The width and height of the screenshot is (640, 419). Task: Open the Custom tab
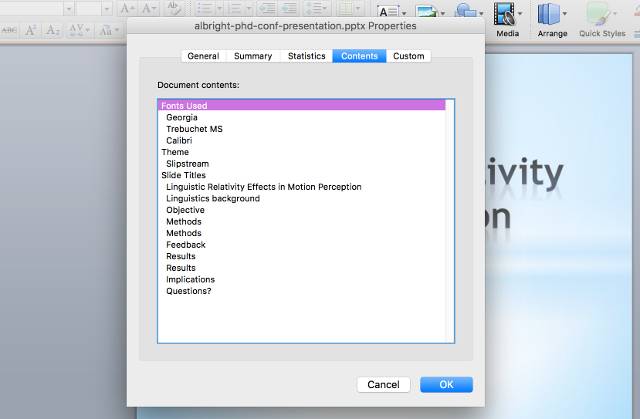(409, 56)
